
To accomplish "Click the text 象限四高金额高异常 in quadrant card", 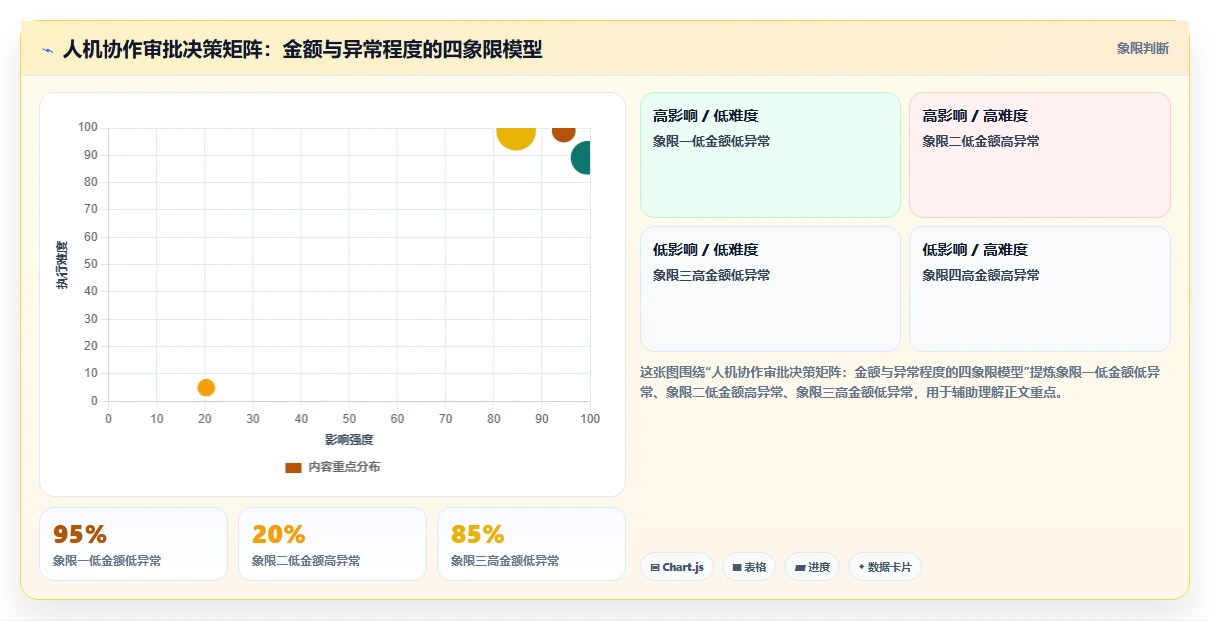I will tap(981, 275).
